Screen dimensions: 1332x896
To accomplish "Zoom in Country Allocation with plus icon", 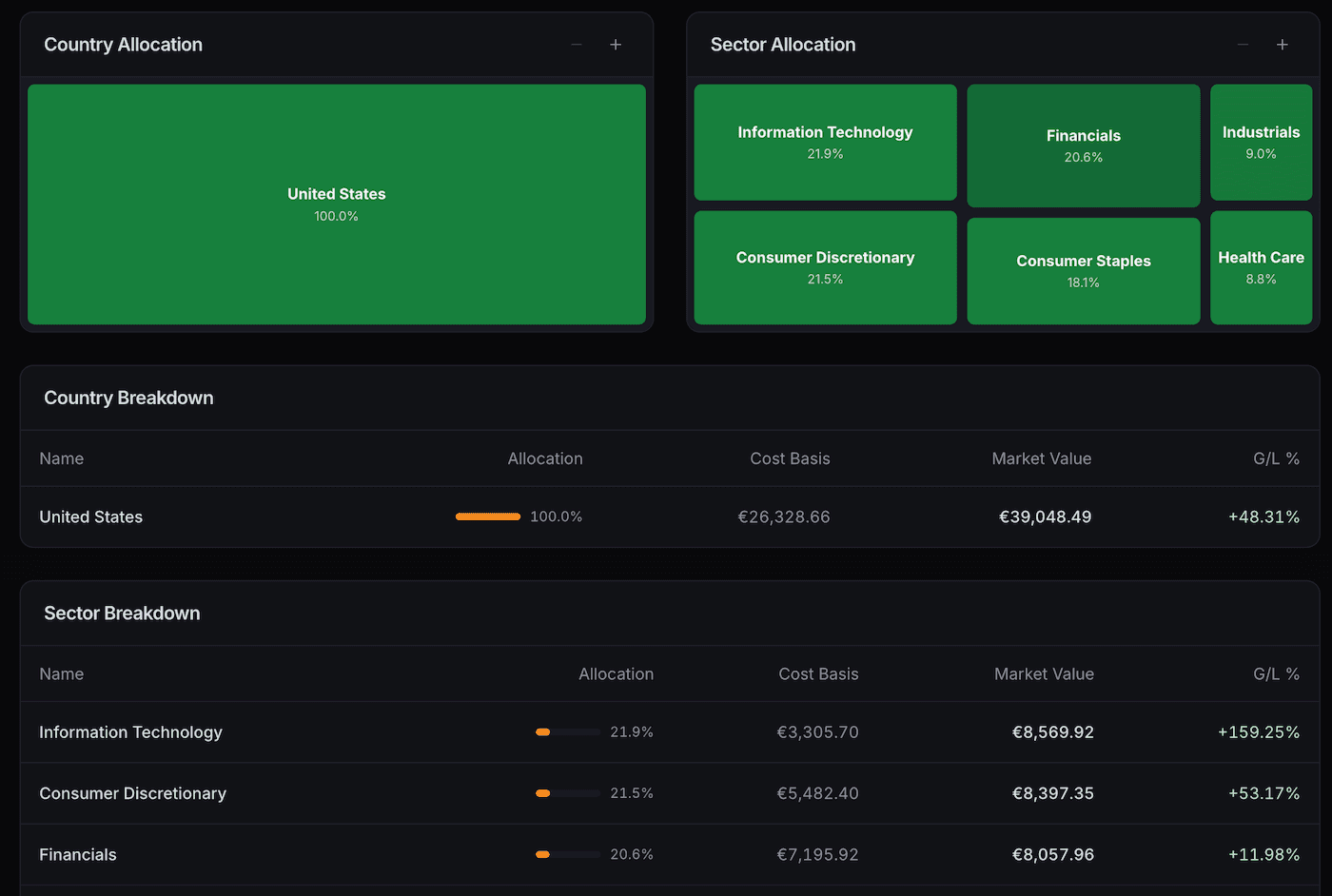I will (x=616, y=45).
